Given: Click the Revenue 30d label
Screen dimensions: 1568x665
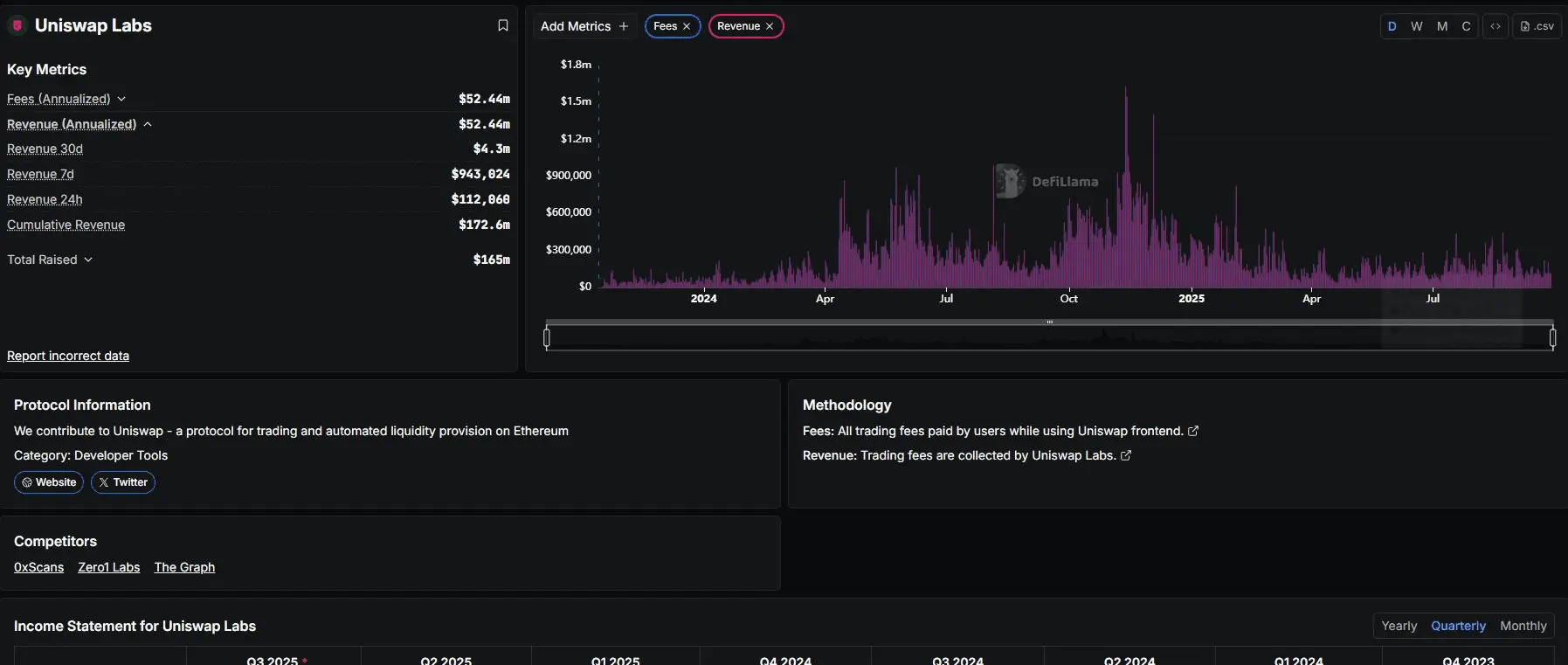Looking at the screenshot, I should point(45,149).
